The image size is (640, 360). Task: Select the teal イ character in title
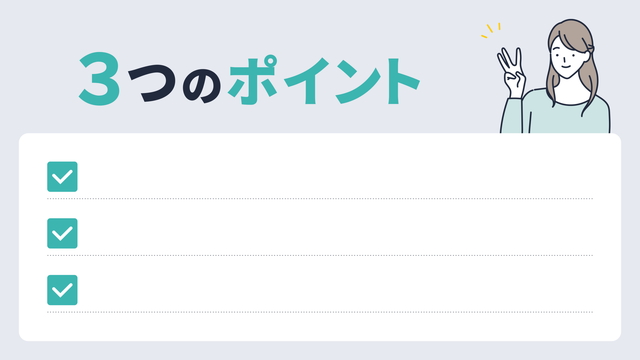(307, 81)
